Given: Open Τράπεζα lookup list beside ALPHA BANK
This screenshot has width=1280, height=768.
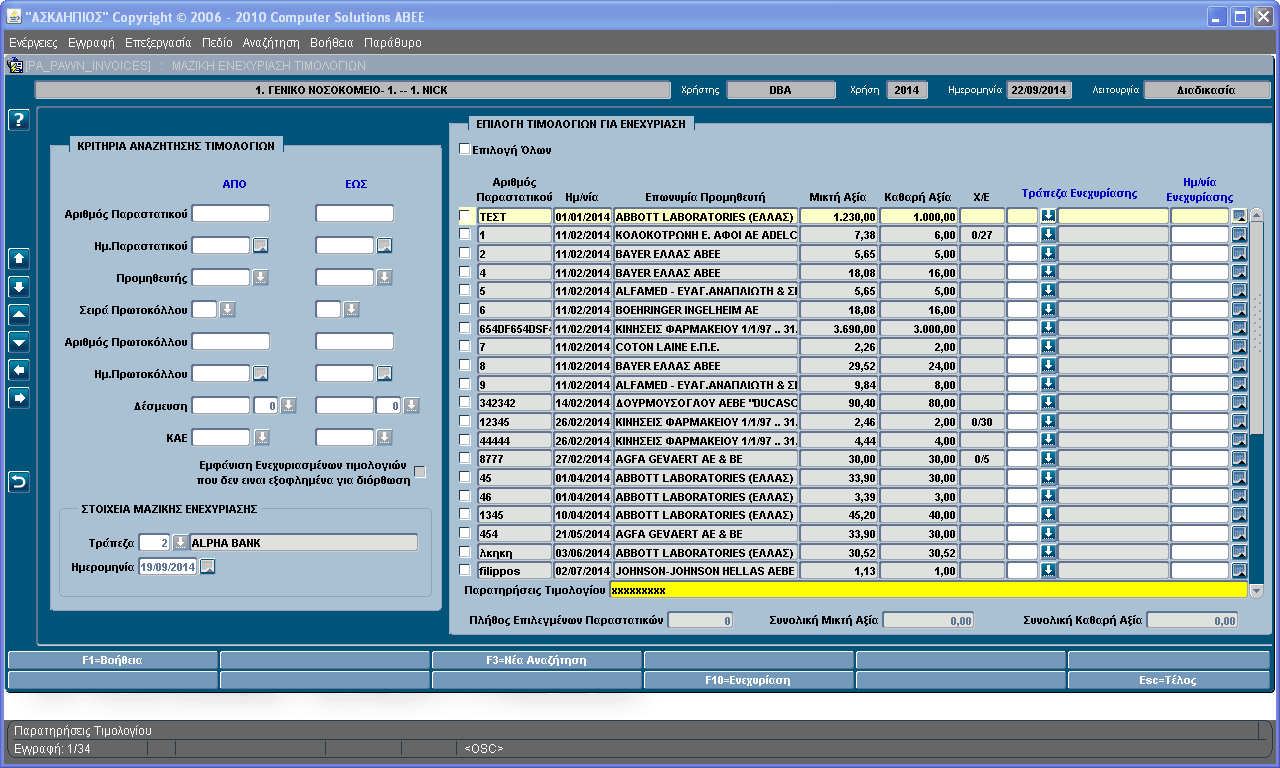Looking at the screenshot, I should (180, 543).
